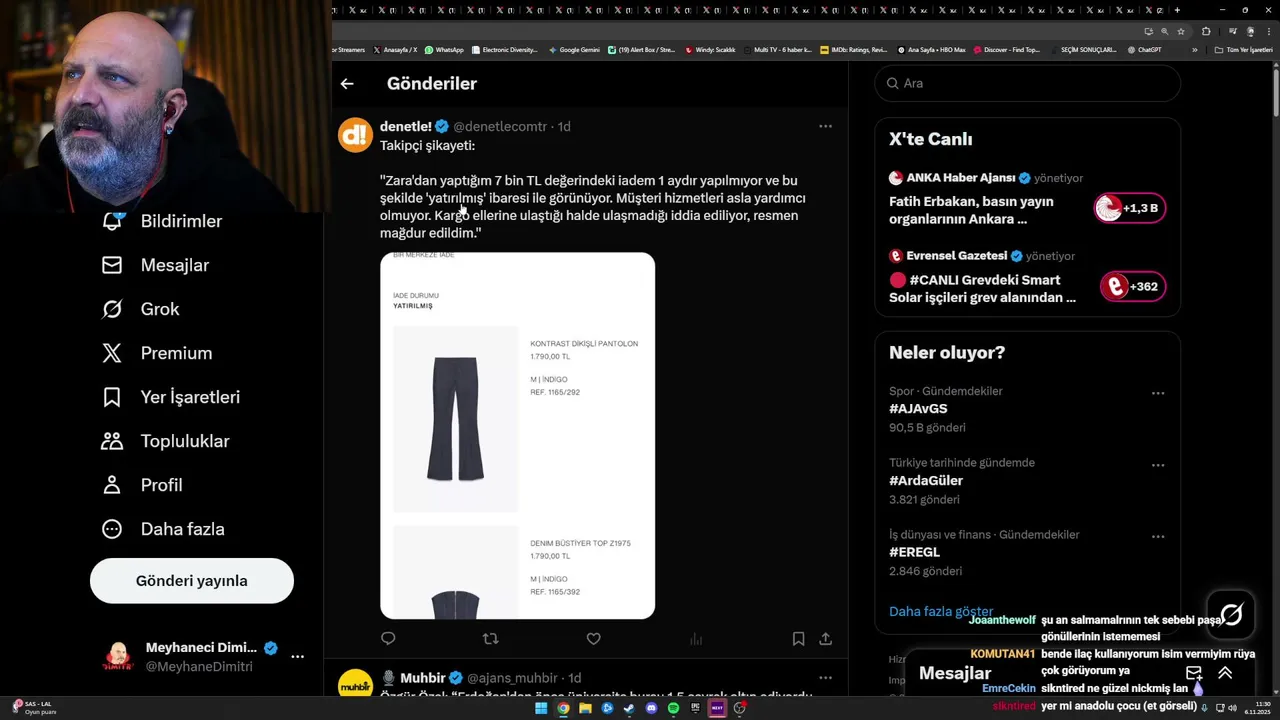Image resolution: width=1280 pixels, height=720 pixels.
Task: Show hidden bookmarks with chevron overflow
Action: [1194, 49]
